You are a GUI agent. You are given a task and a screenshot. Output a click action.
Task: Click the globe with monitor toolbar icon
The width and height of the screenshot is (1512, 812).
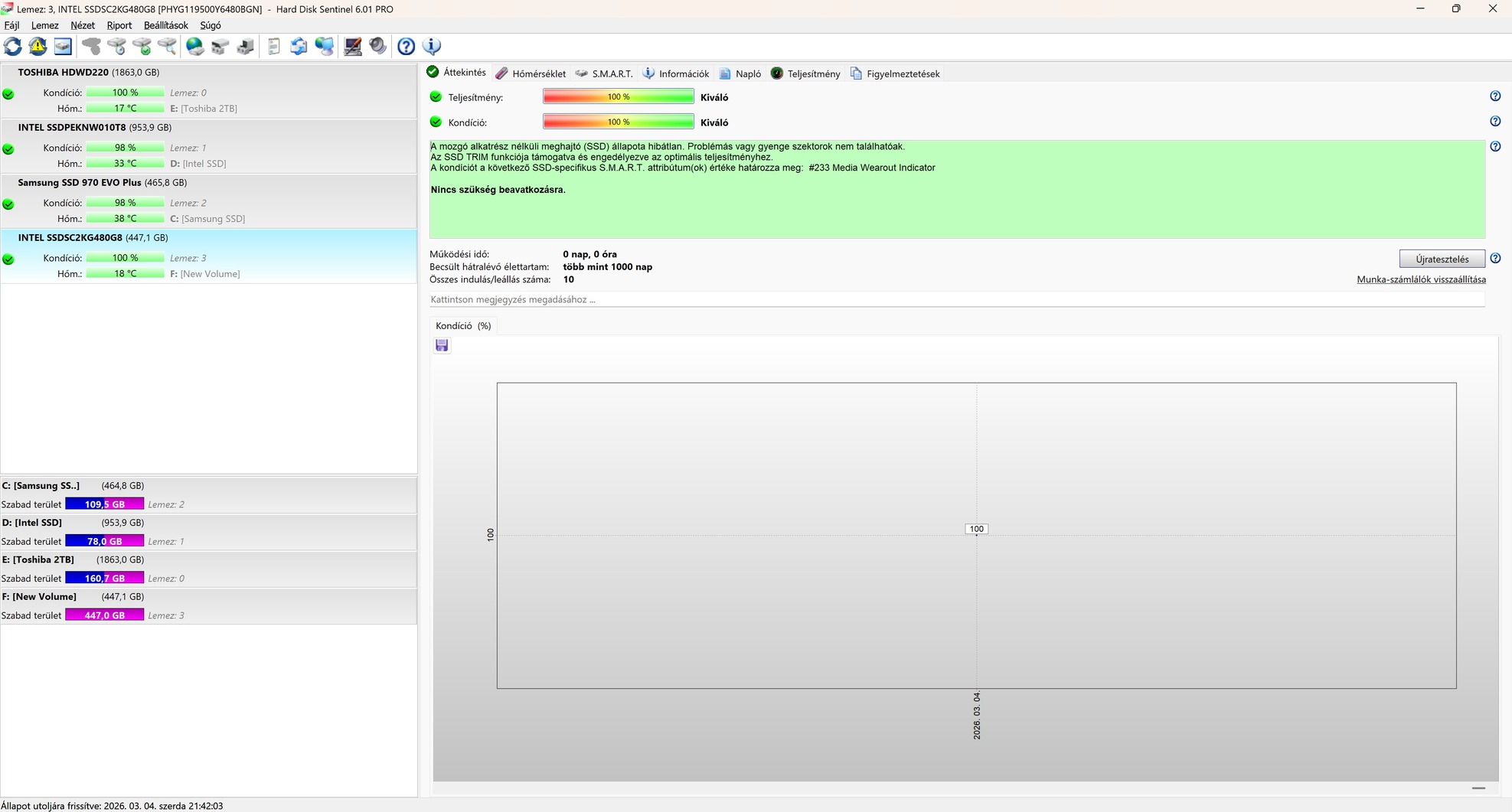point(325,47)
